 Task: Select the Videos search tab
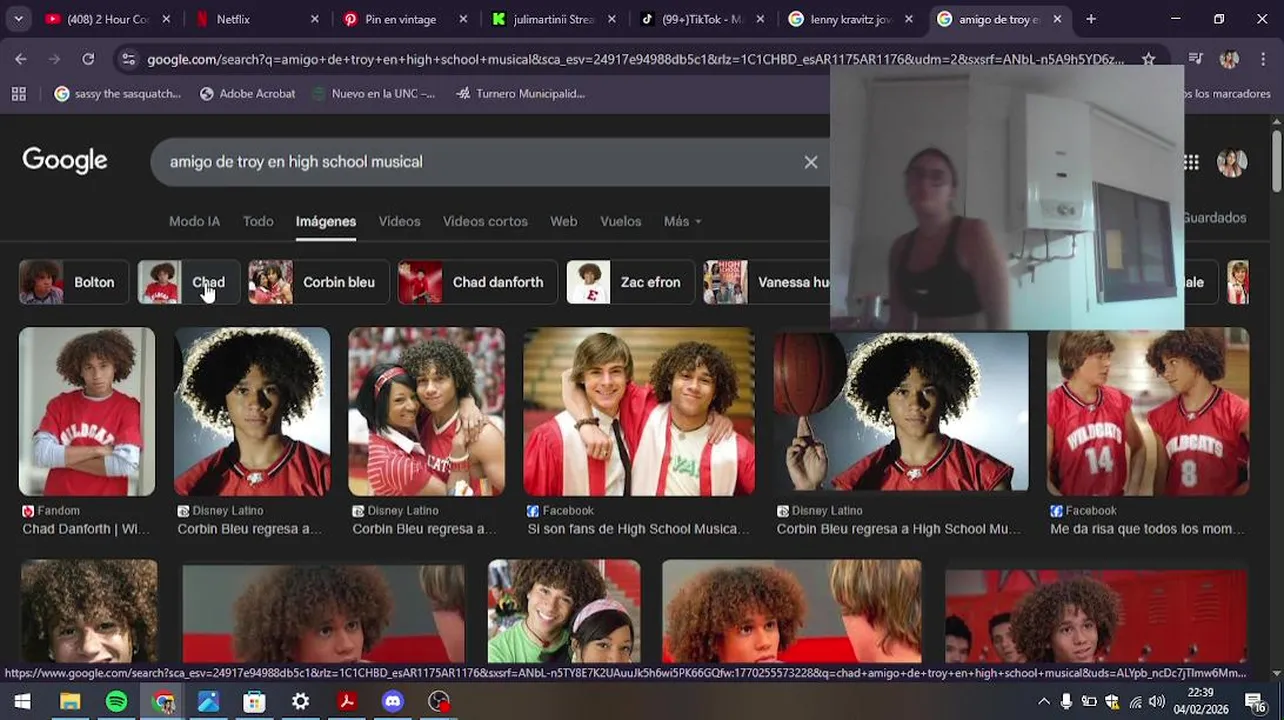[x=399, y=221]
